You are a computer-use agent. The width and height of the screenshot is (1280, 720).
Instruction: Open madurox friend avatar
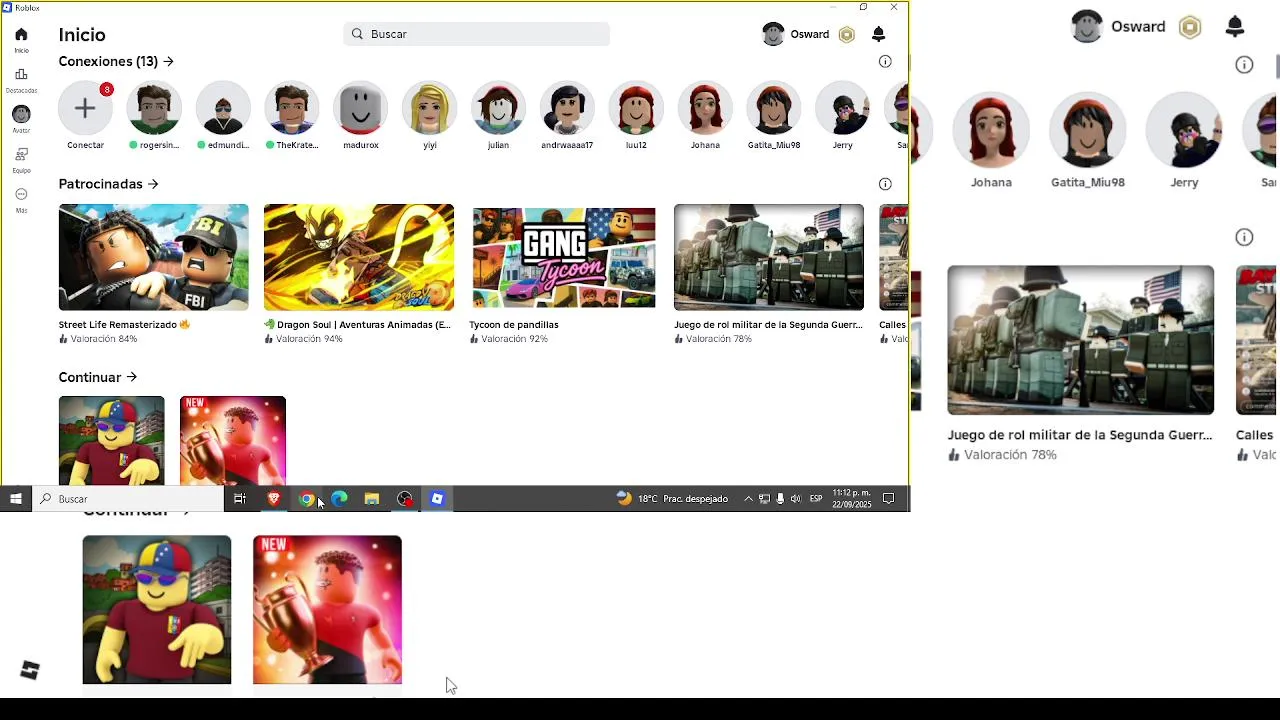point(360,108)
